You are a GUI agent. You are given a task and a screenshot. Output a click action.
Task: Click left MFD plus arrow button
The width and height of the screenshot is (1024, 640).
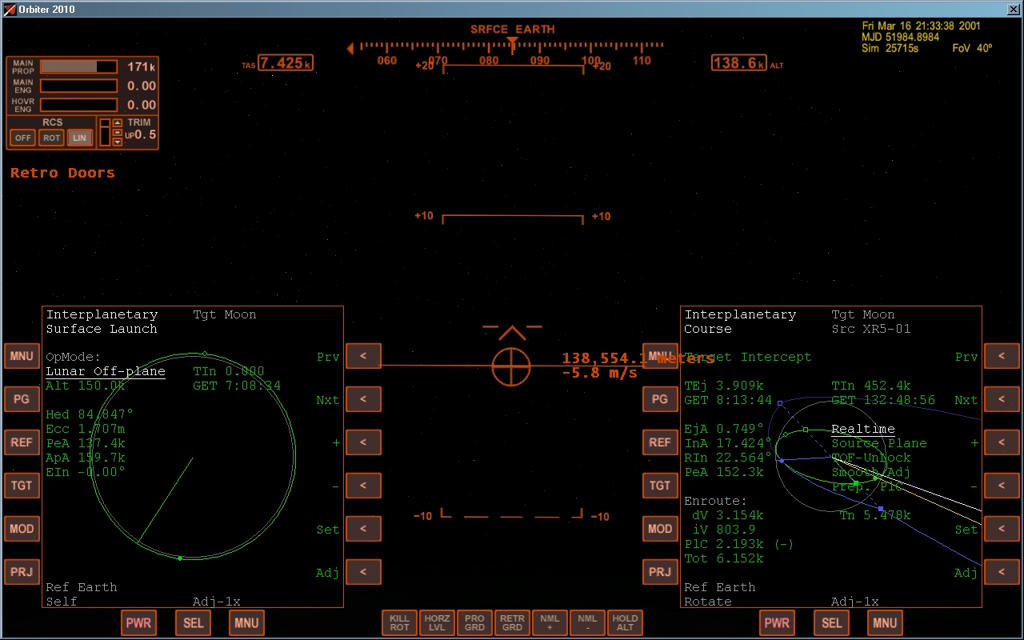(363, 442)
